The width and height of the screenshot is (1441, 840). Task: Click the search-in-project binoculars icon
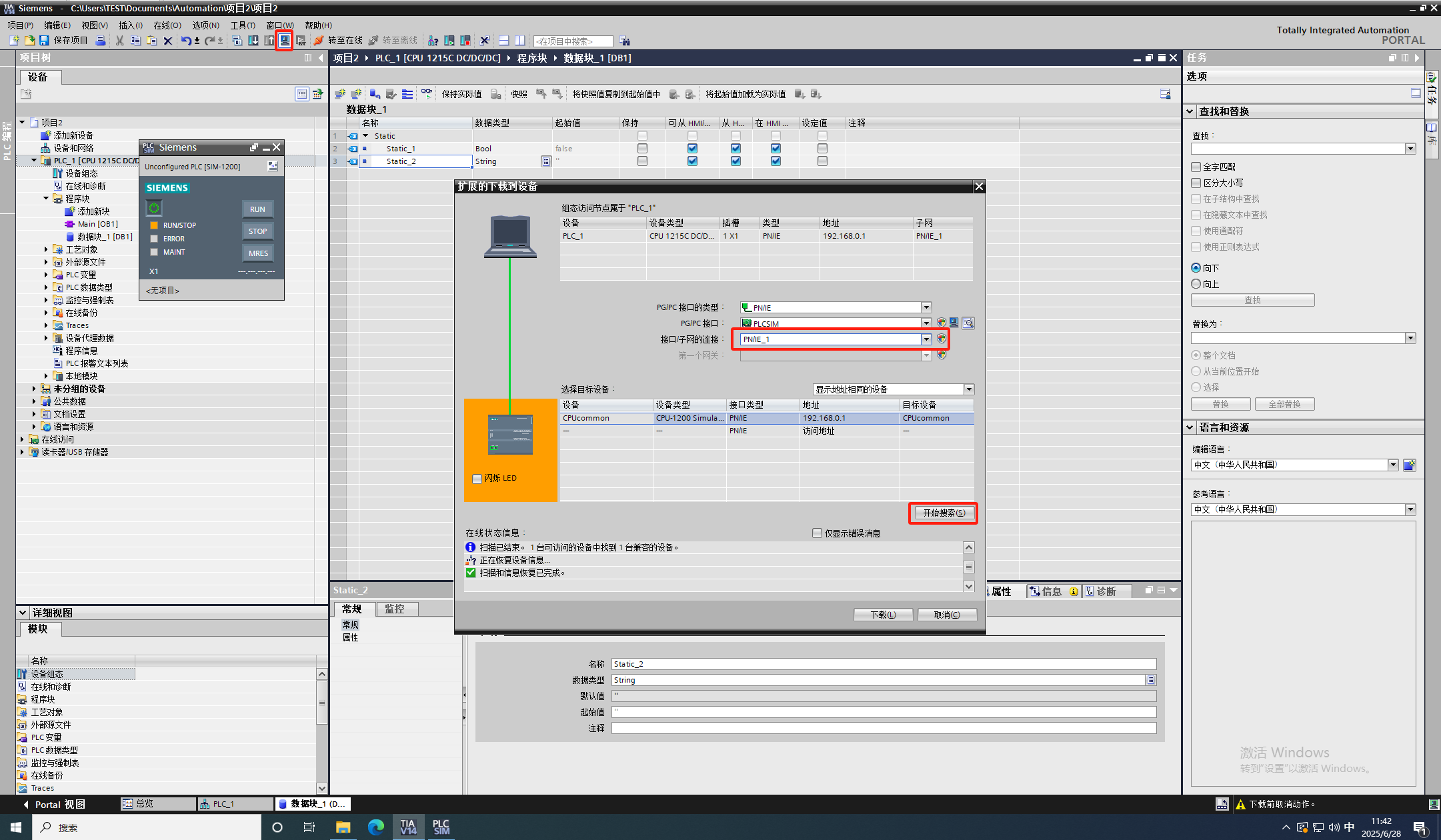(625, 41)
